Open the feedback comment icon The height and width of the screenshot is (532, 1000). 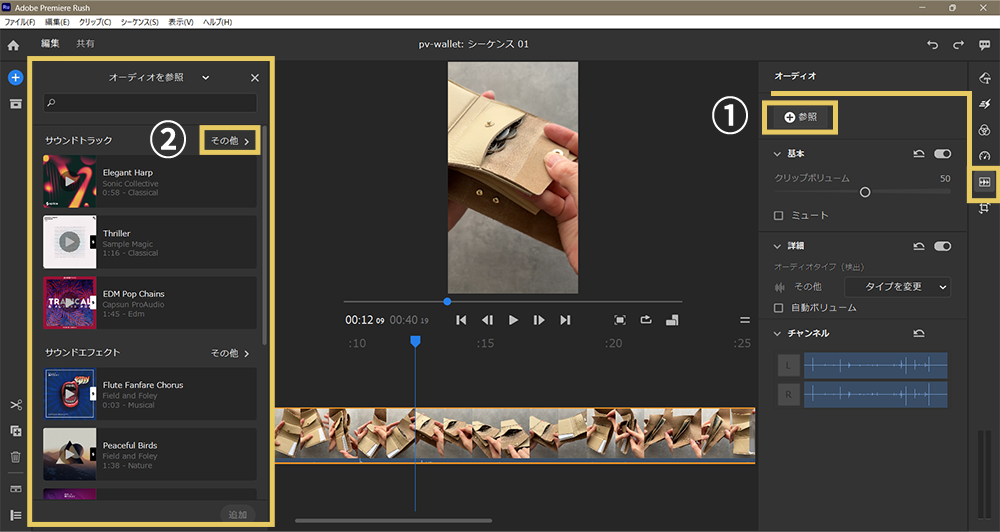coord(985,45)
